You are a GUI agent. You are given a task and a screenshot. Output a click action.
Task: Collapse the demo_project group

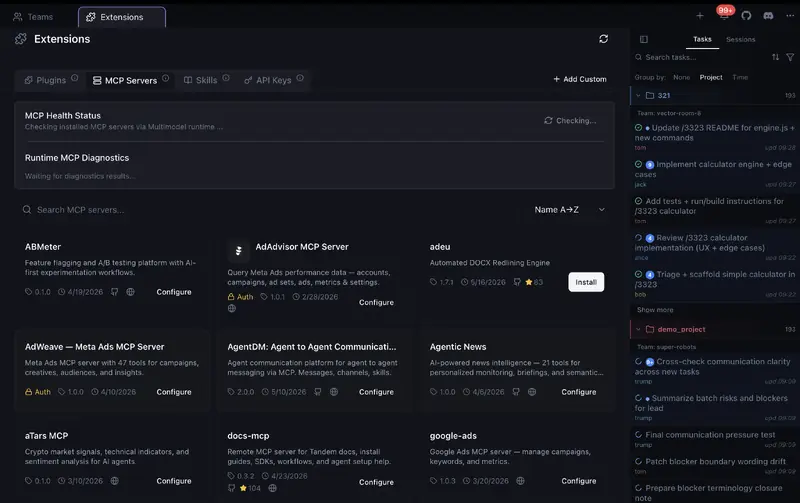tap(638, 329)
